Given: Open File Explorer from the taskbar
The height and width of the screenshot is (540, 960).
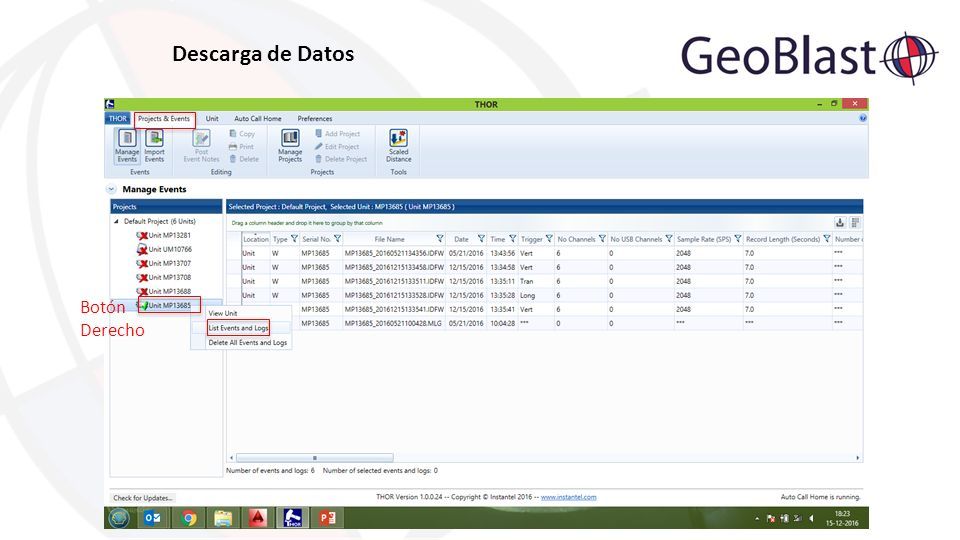Looking at the screenshot, I should click(223, 518).
